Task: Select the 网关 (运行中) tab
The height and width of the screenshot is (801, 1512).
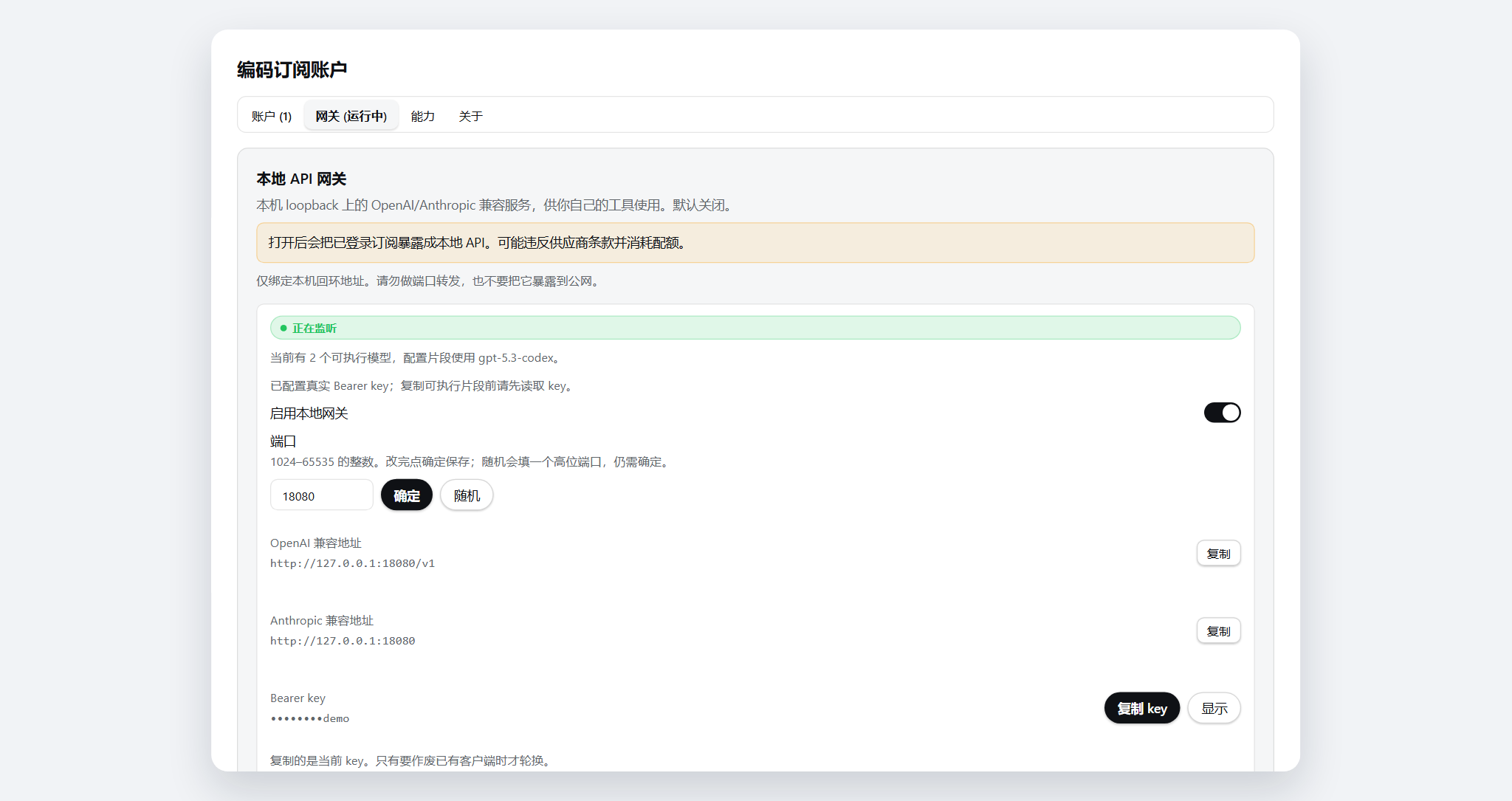Action: click(x=351, y=116)
